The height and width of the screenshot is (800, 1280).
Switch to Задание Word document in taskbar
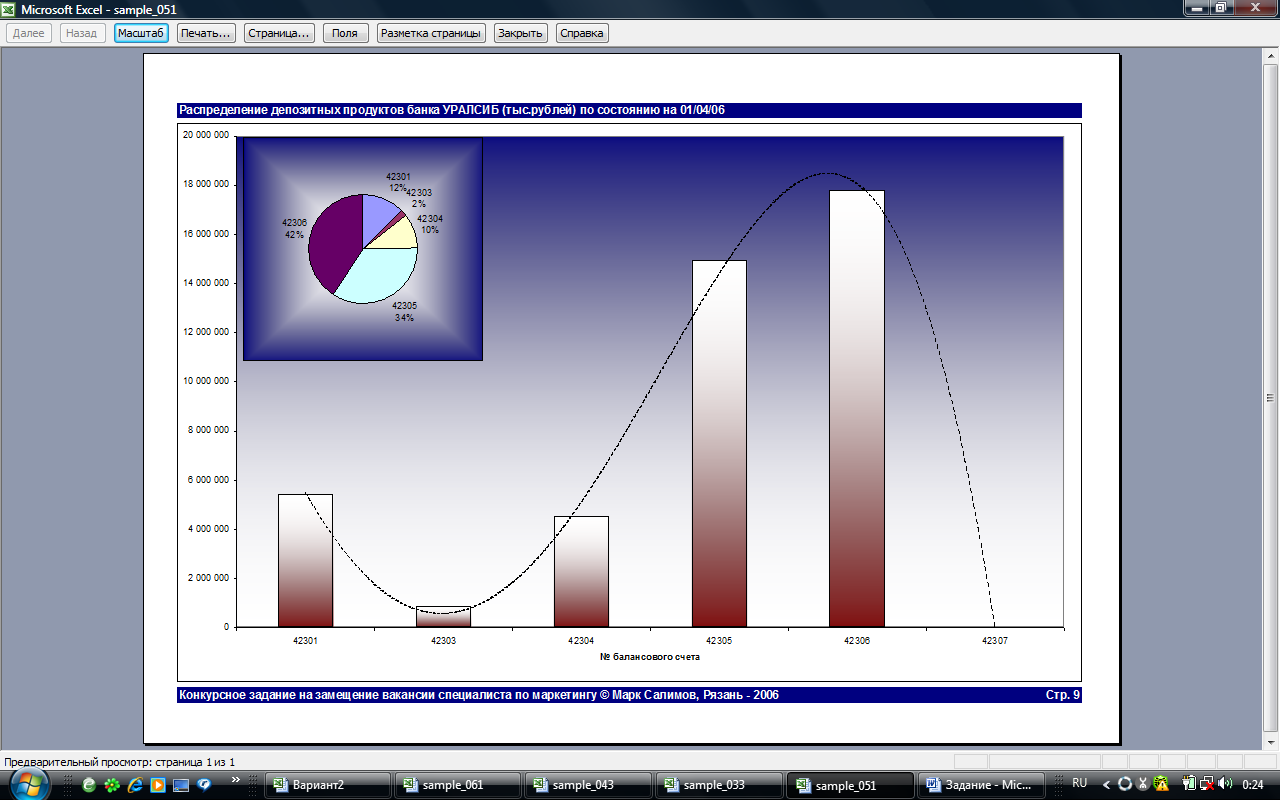981,785
